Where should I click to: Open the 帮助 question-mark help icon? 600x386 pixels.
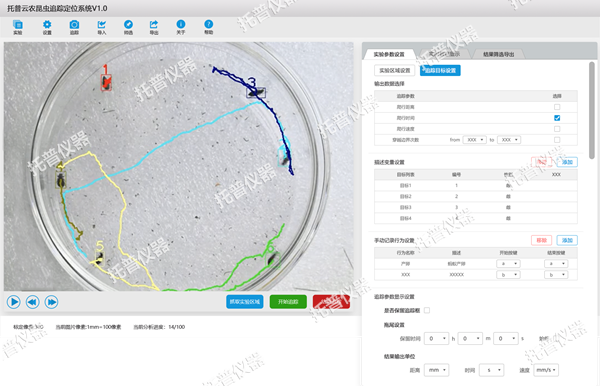click(x=208, y=27)
